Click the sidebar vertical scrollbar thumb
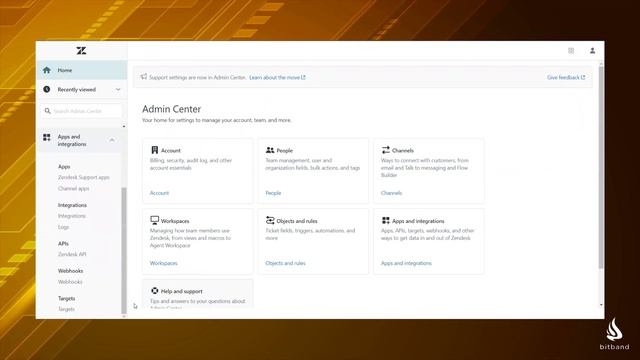 pos(124,250)
